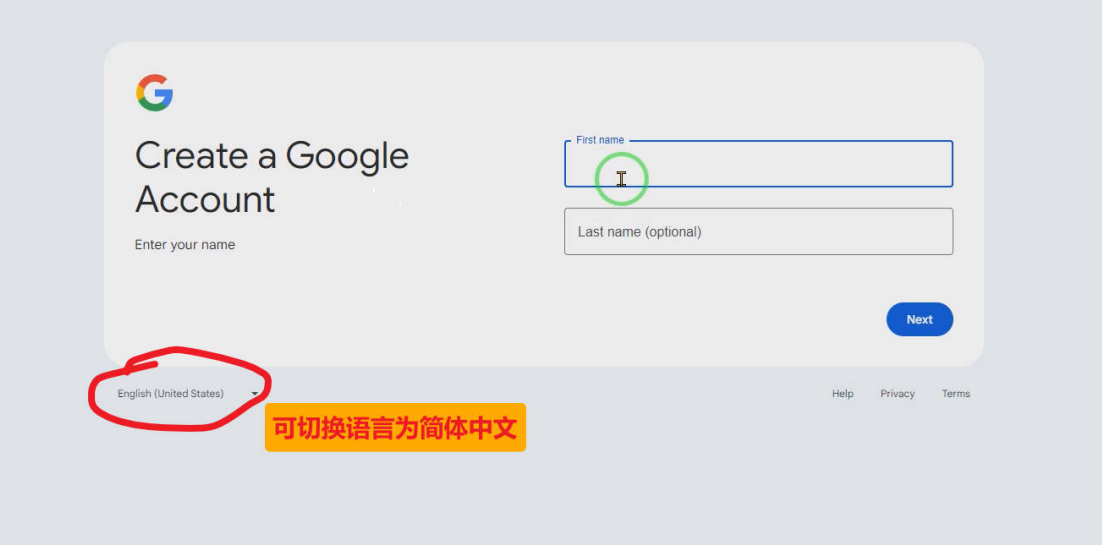Open the Help link

coord(843,394)
